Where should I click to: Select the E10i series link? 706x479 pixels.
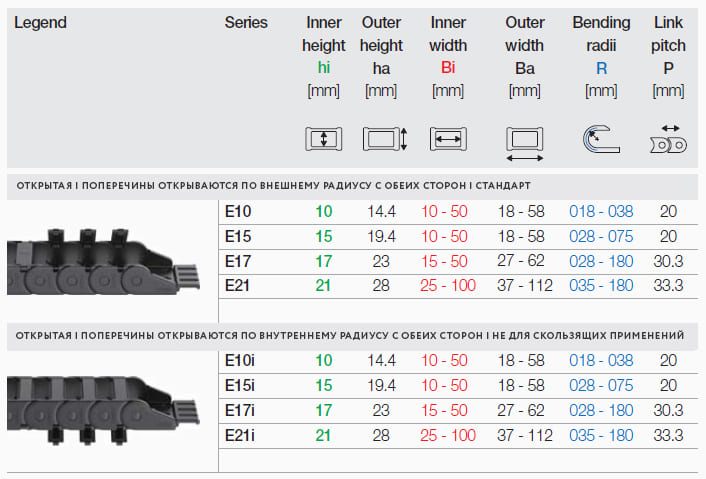(x=240, y=360)
